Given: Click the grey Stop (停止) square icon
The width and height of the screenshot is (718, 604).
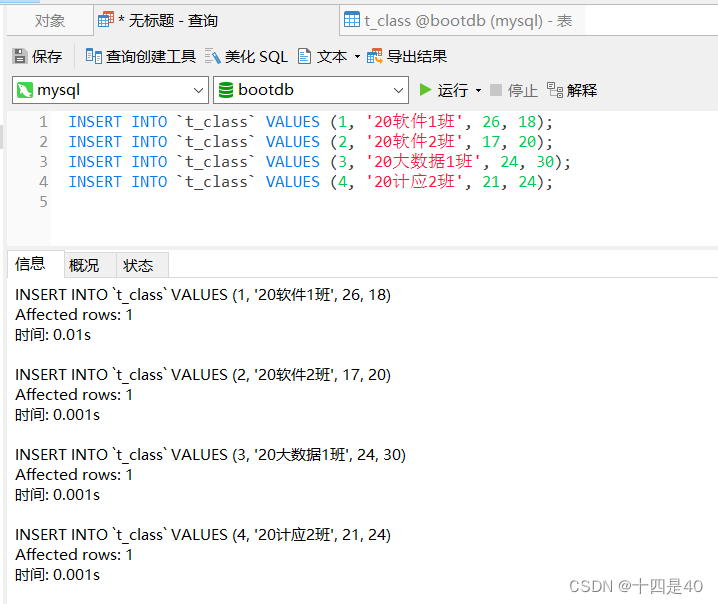Looking at the screenshot, I should coord(496,90).
